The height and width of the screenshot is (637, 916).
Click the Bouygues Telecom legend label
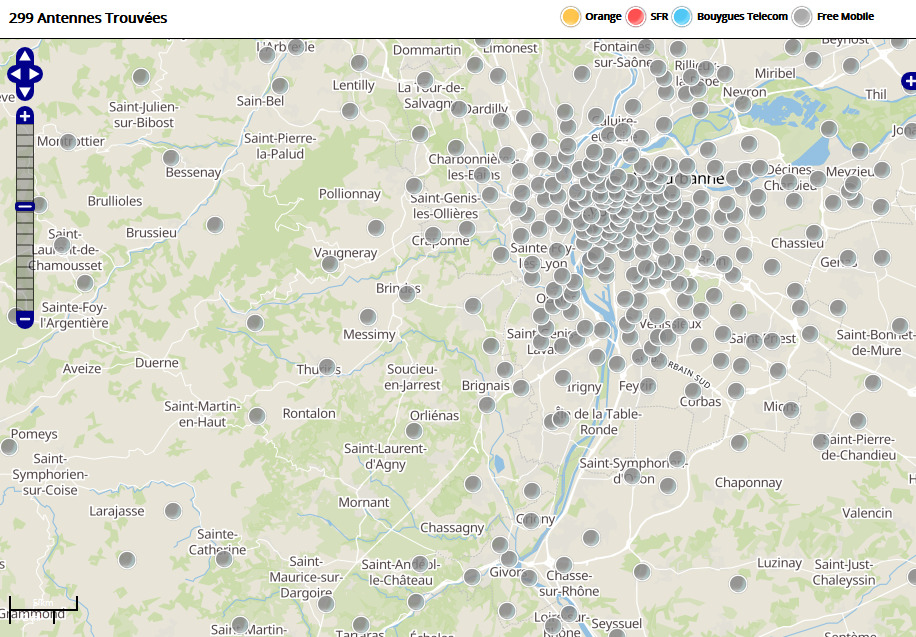(x=742, y=17)
